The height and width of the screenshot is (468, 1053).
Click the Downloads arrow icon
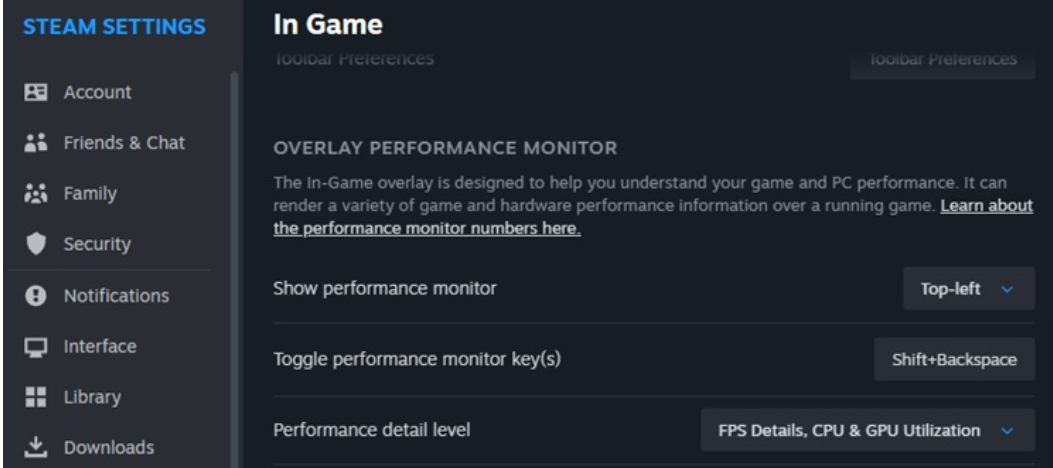coord(36,447)
